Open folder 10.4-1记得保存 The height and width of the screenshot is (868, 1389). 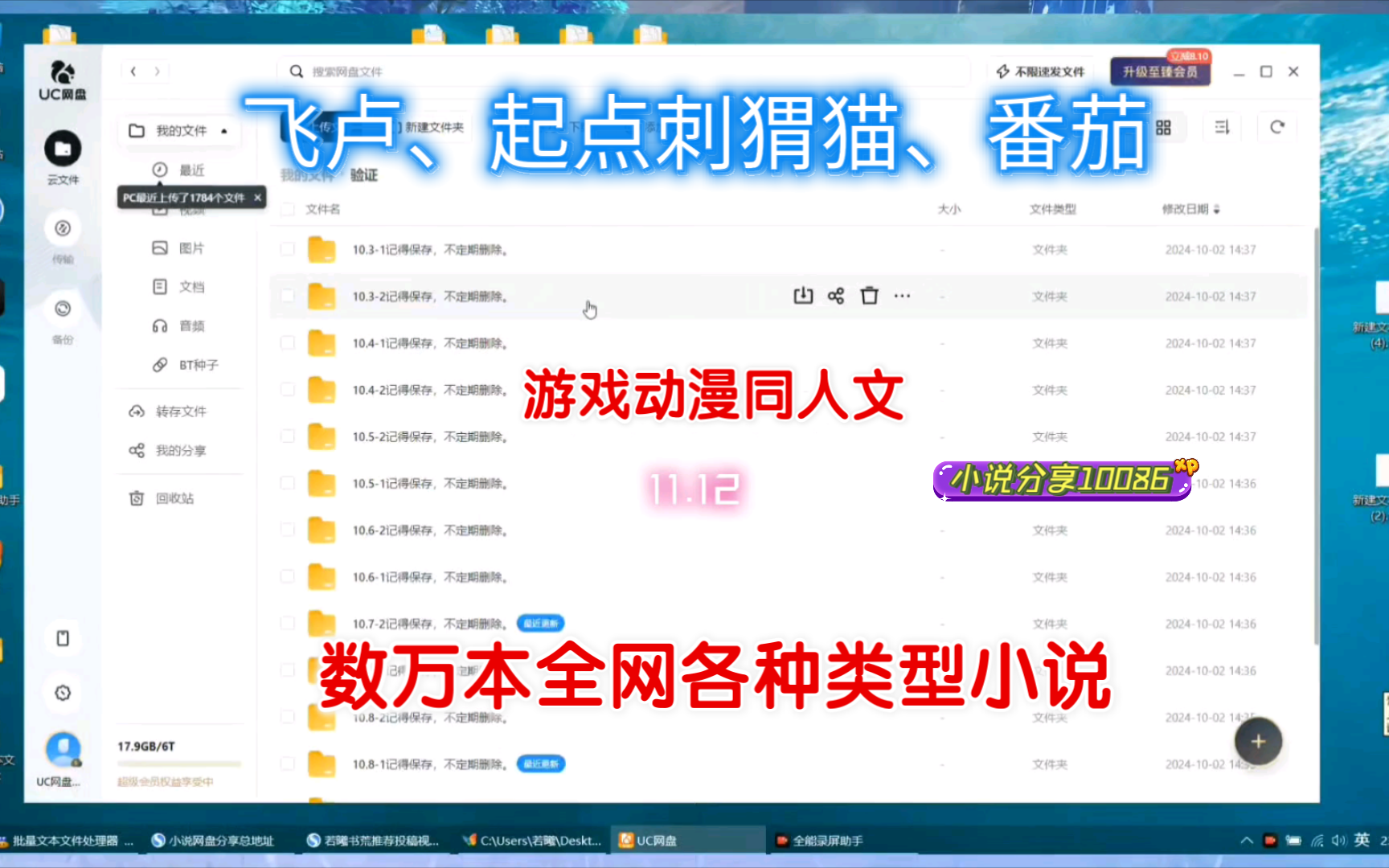tap(429, 343)
